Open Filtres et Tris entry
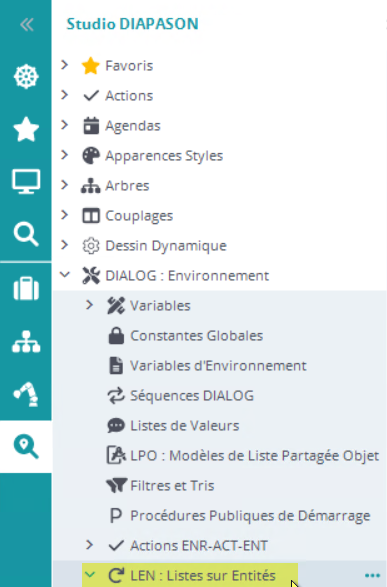This screenshot has height=587, width=387. tap(172, 486)
